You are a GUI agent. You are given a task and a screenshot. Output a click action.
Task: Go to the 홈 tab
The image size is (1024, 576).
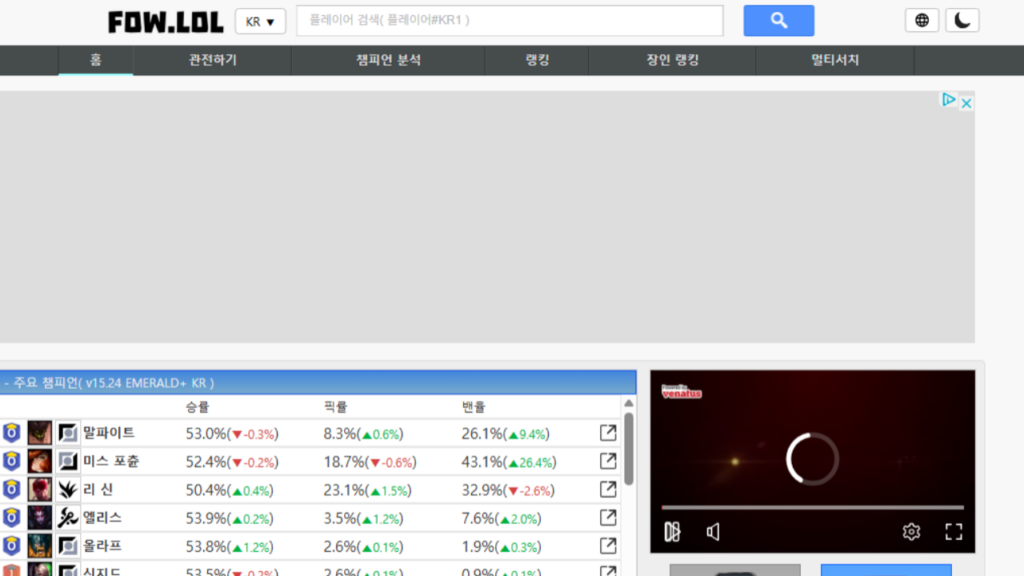(95, 60)
